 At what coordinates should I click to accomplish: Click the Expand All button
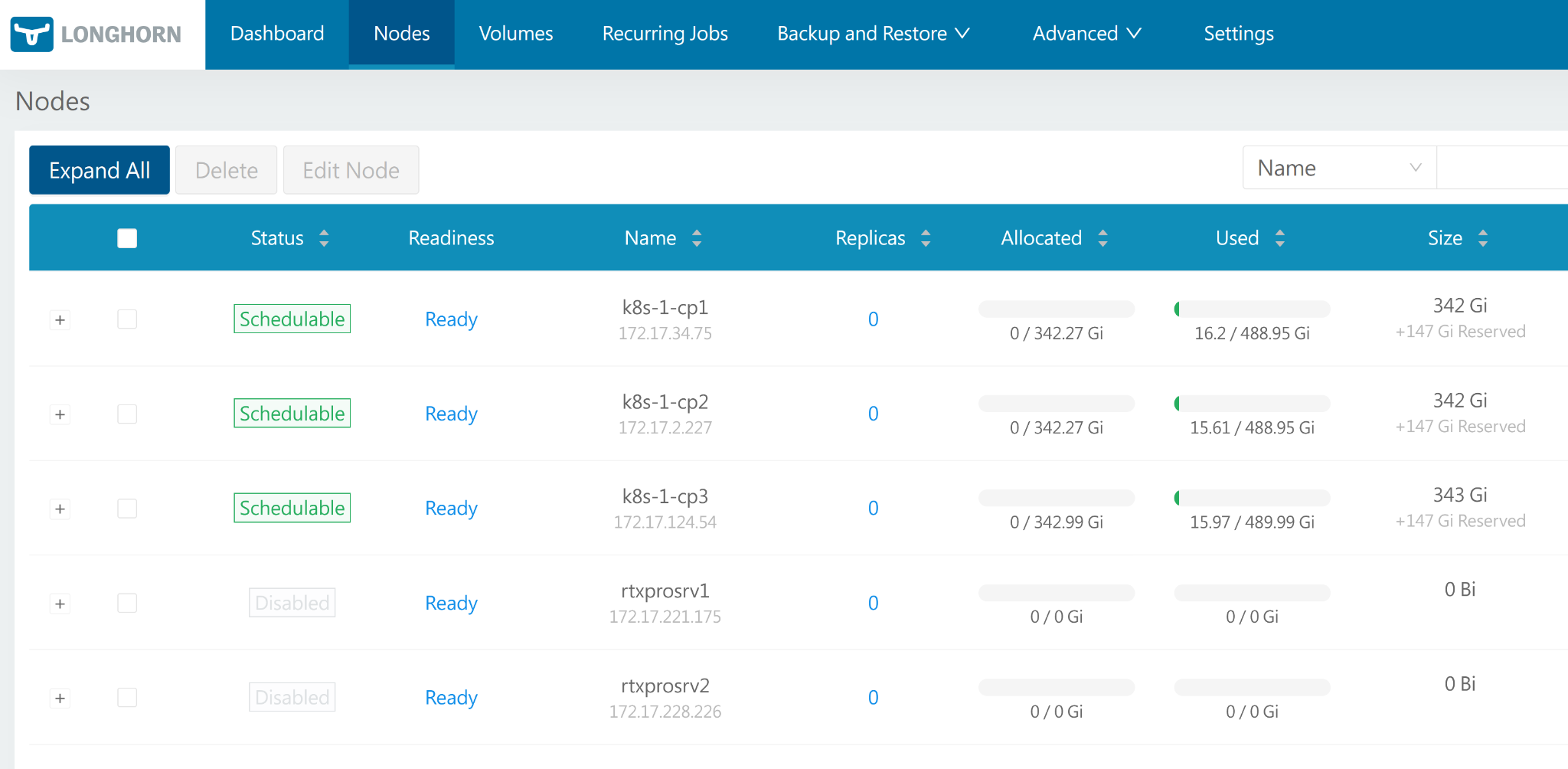pyautogui.click(x=100, y=170)
